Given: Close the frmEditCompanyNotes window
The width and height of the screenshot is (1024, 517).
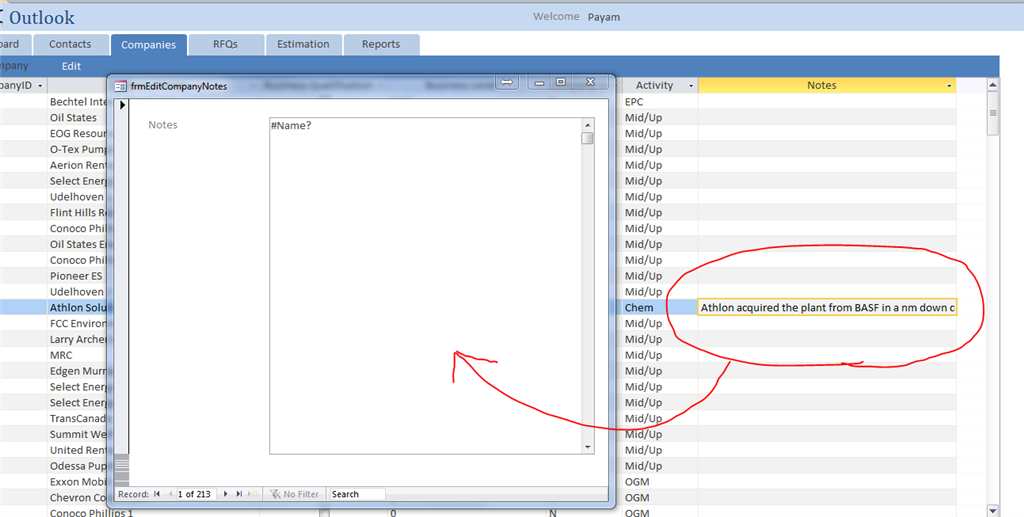Looking at the screenshot, I should point(590,82).
